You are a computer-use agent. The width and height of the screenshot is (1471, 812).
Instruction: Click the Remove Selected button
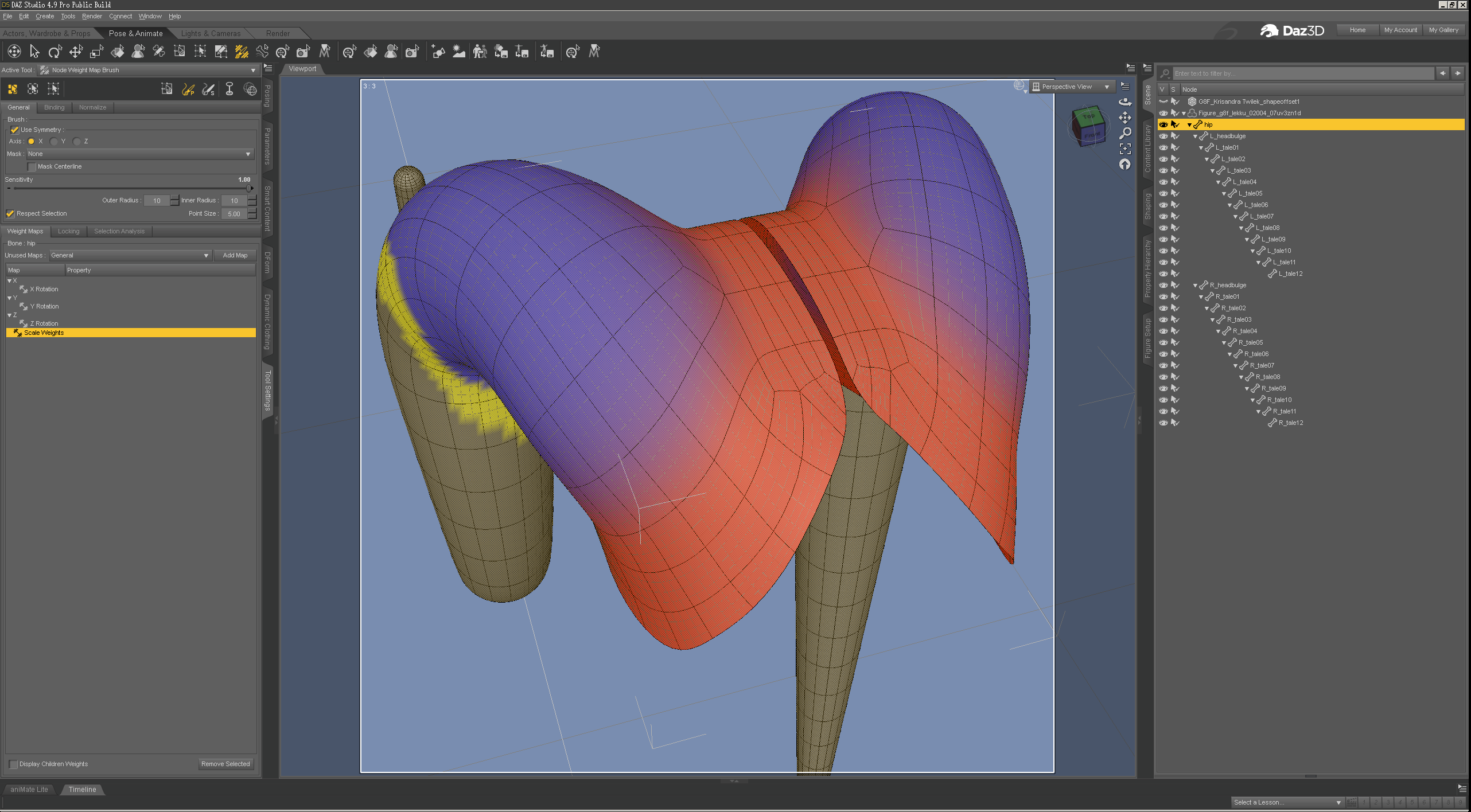click(x=225, y=764)
